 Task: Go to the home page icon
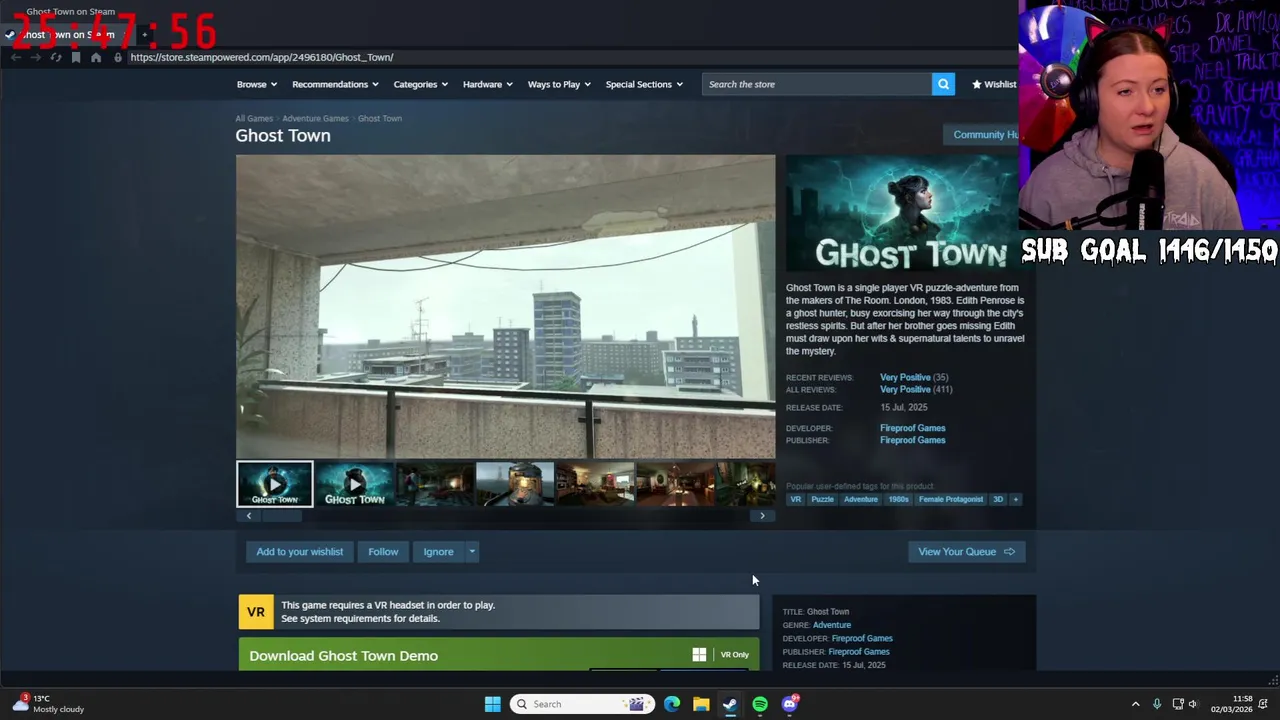pos(96,58)
